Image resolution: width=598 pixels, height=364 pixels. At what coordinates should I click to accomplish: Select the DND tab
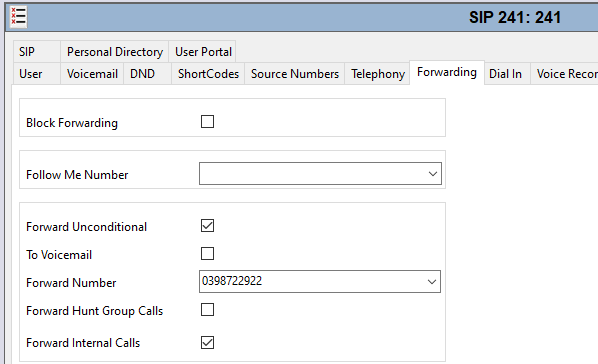point(147,74)
